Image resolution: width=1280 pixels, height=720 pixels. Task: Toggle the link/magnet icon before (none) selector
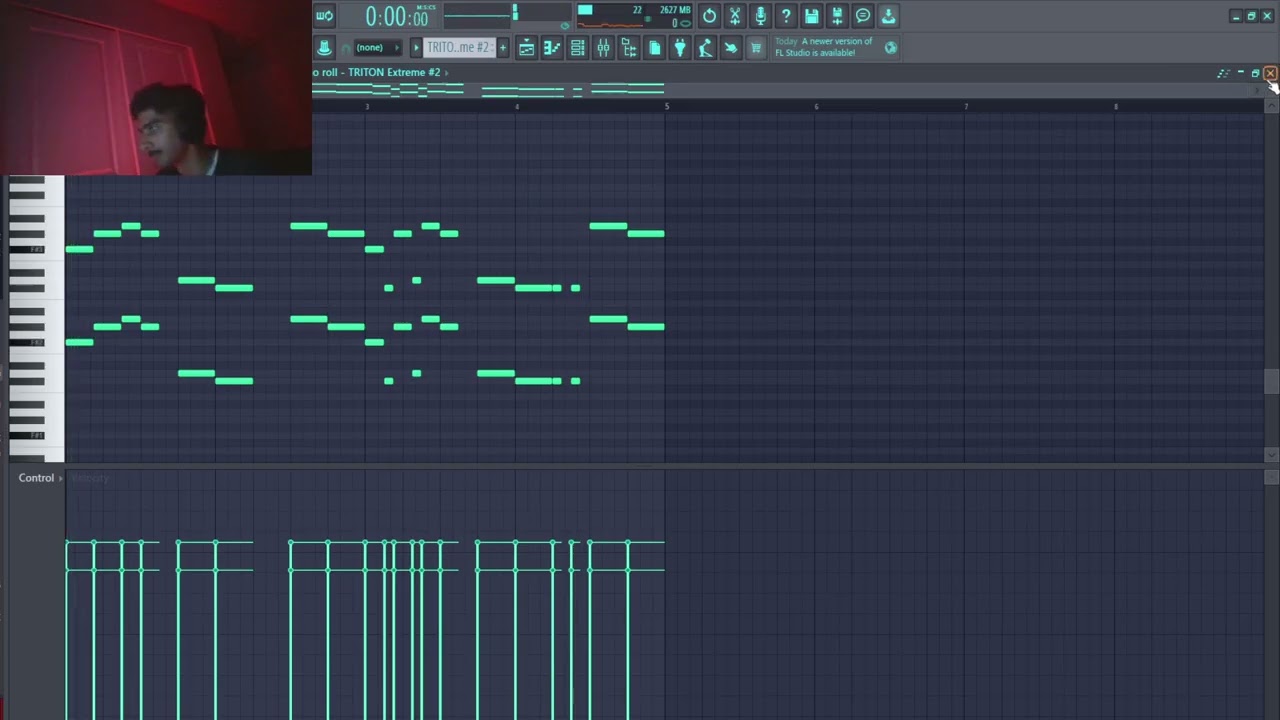[x=346, y=48]
